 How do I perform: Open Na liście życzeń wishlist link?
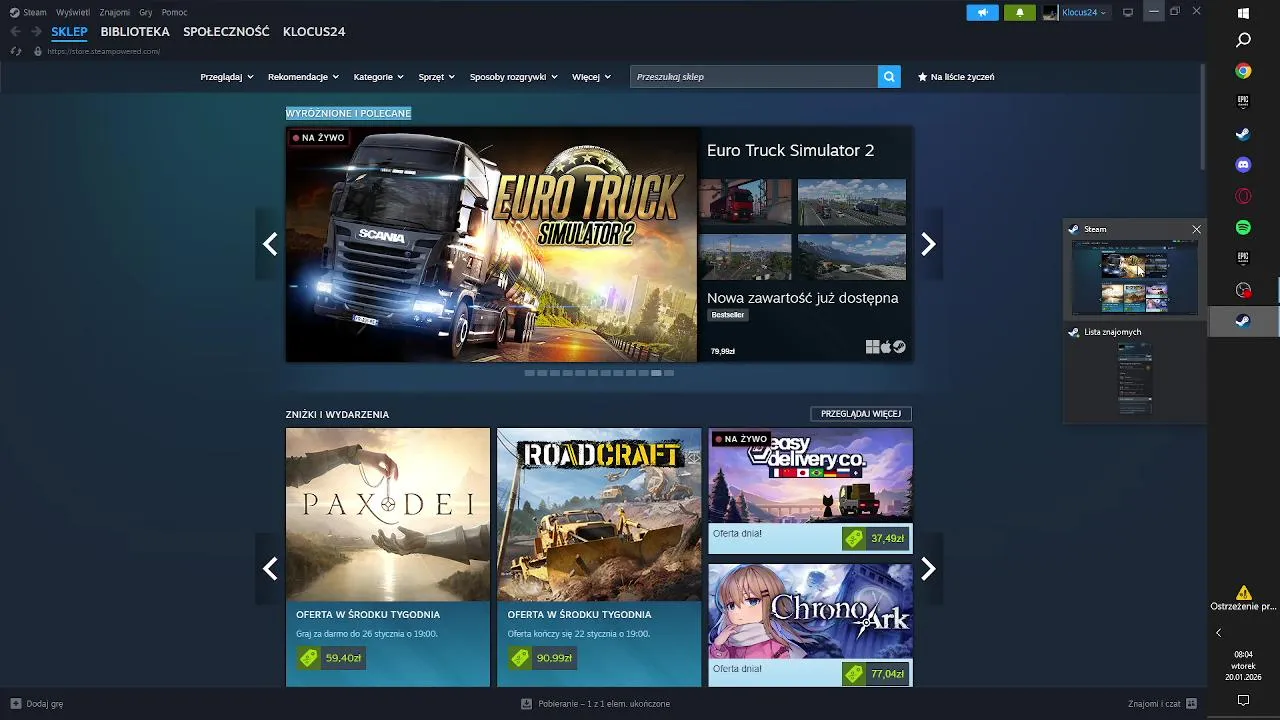[956, 77]
